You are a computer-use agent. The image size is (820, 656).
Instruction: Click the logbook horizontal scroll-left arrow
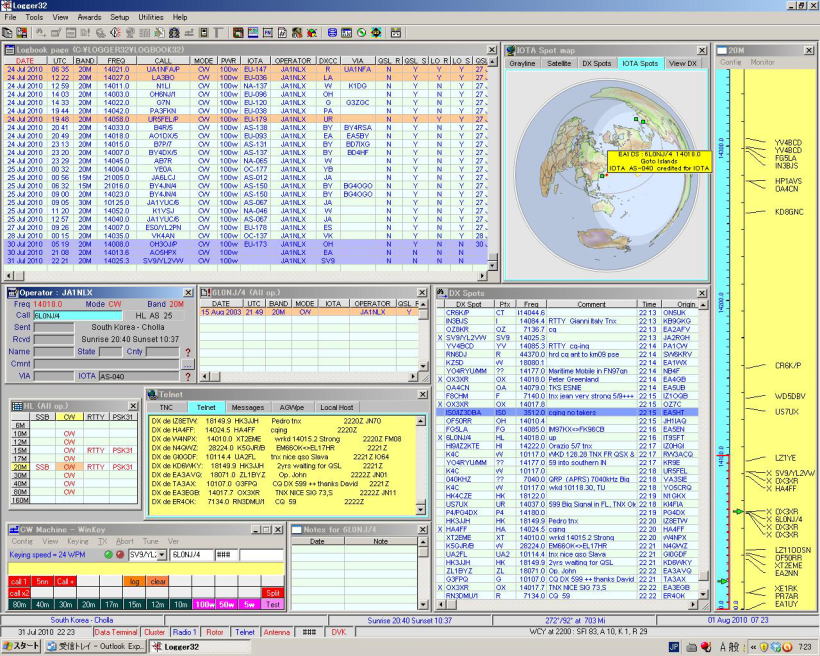click(x=8, y=275)
